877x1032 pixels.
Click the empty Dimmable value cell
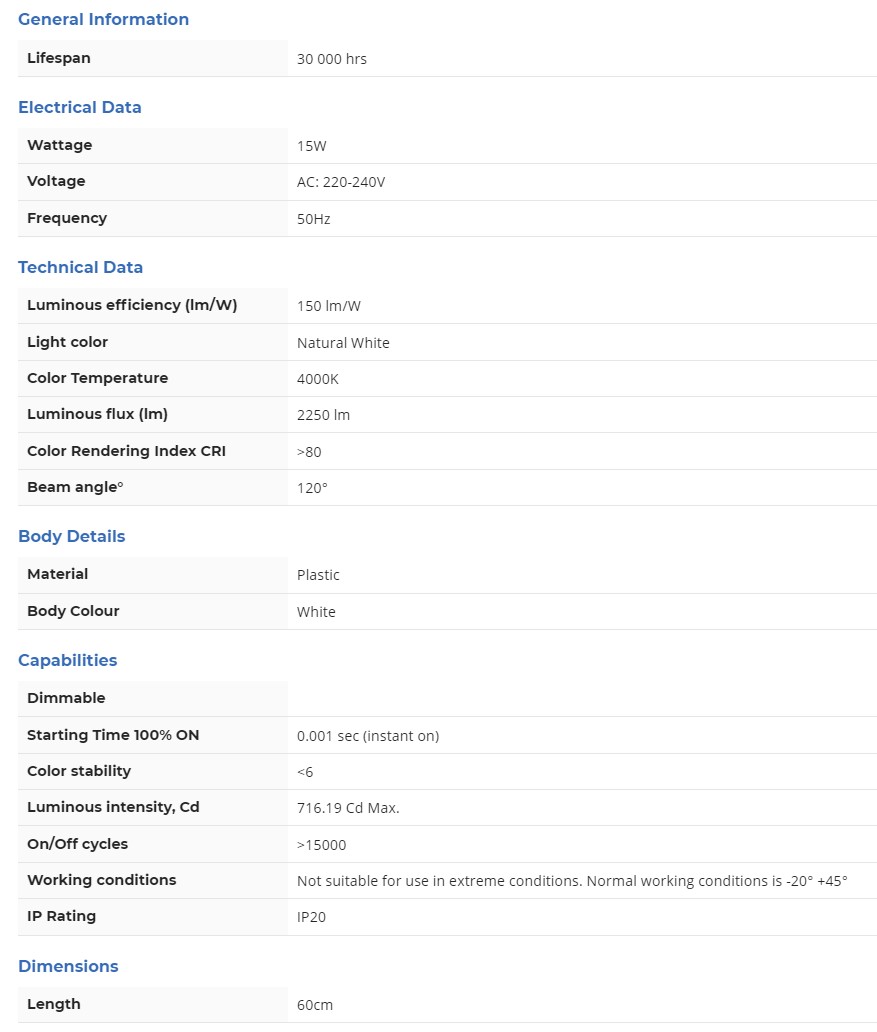tap(580, 698)
